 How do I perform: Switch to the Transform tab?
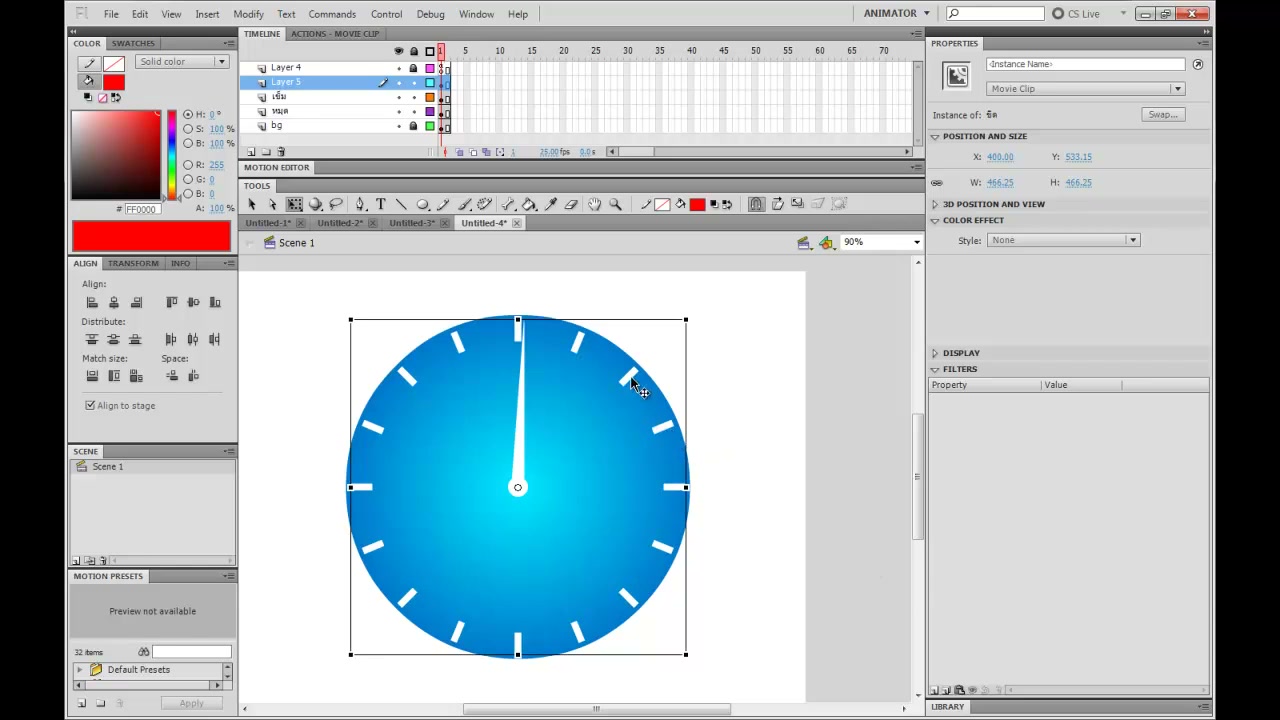tap(133, 263)
